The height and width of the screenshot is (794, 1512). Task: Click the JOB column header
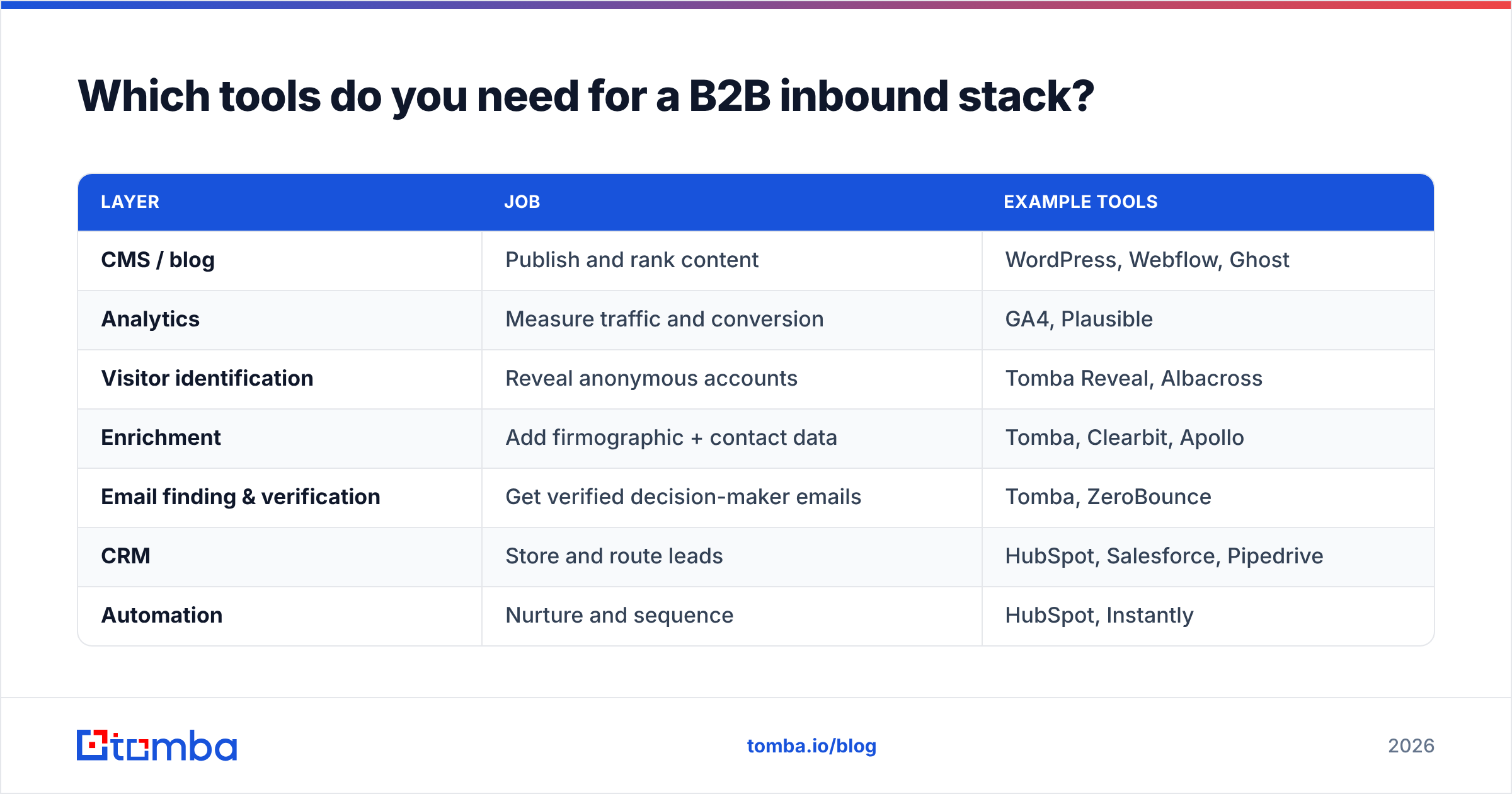pos(522,202)
